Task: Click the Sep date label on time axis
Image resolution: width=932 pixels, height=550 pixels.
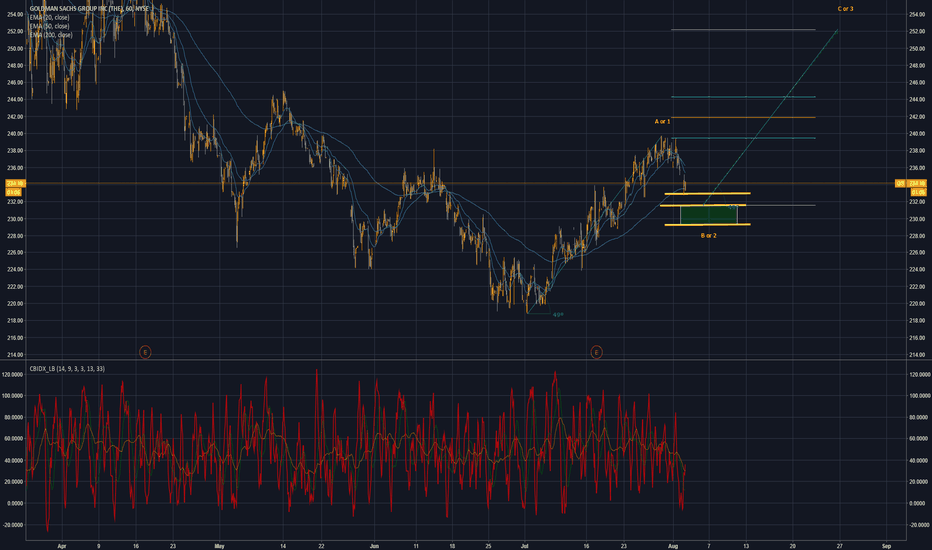Action: click(886, 546)
